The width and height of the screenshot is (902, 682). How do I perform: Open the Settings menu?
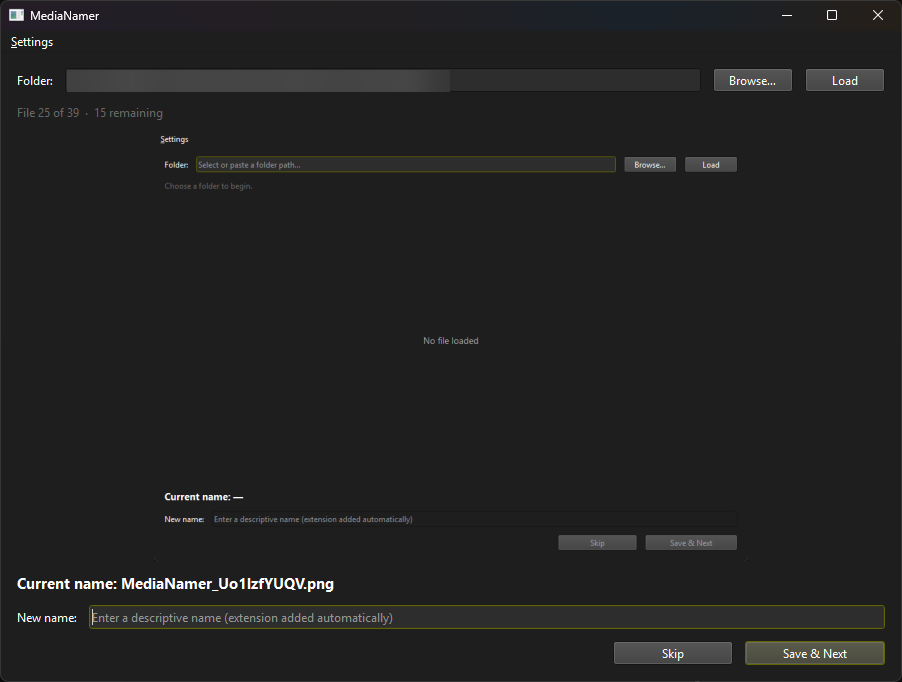click(32, 42)
